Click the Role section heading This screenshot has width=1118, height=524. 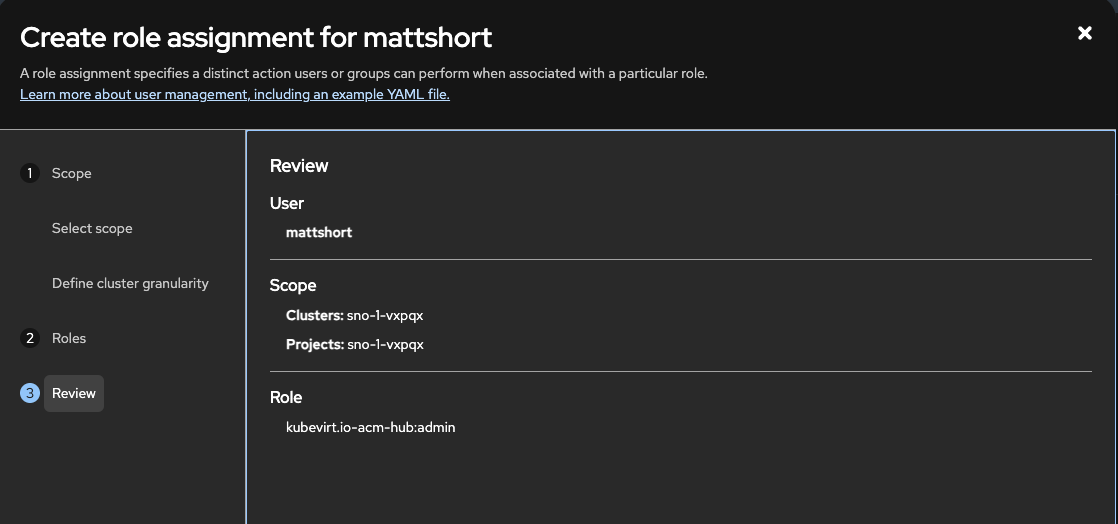click(x=286, y=397)
